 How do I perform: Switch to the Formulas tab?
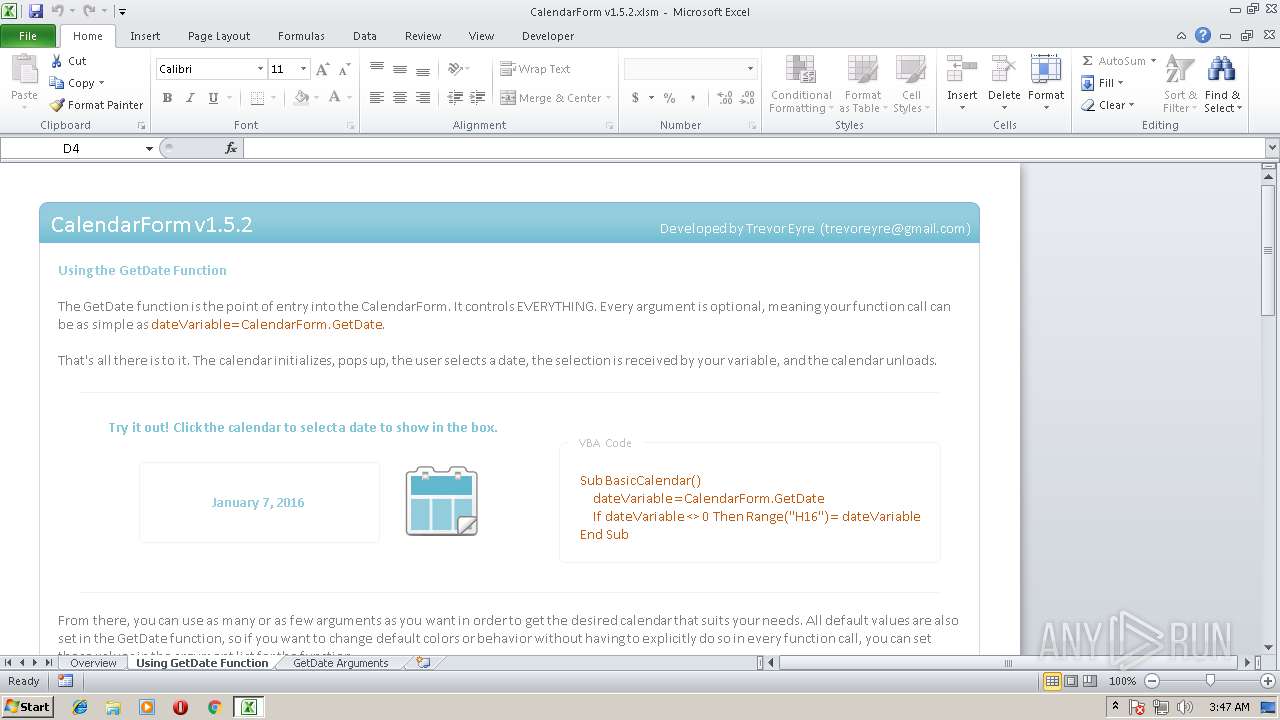(301, 36)
